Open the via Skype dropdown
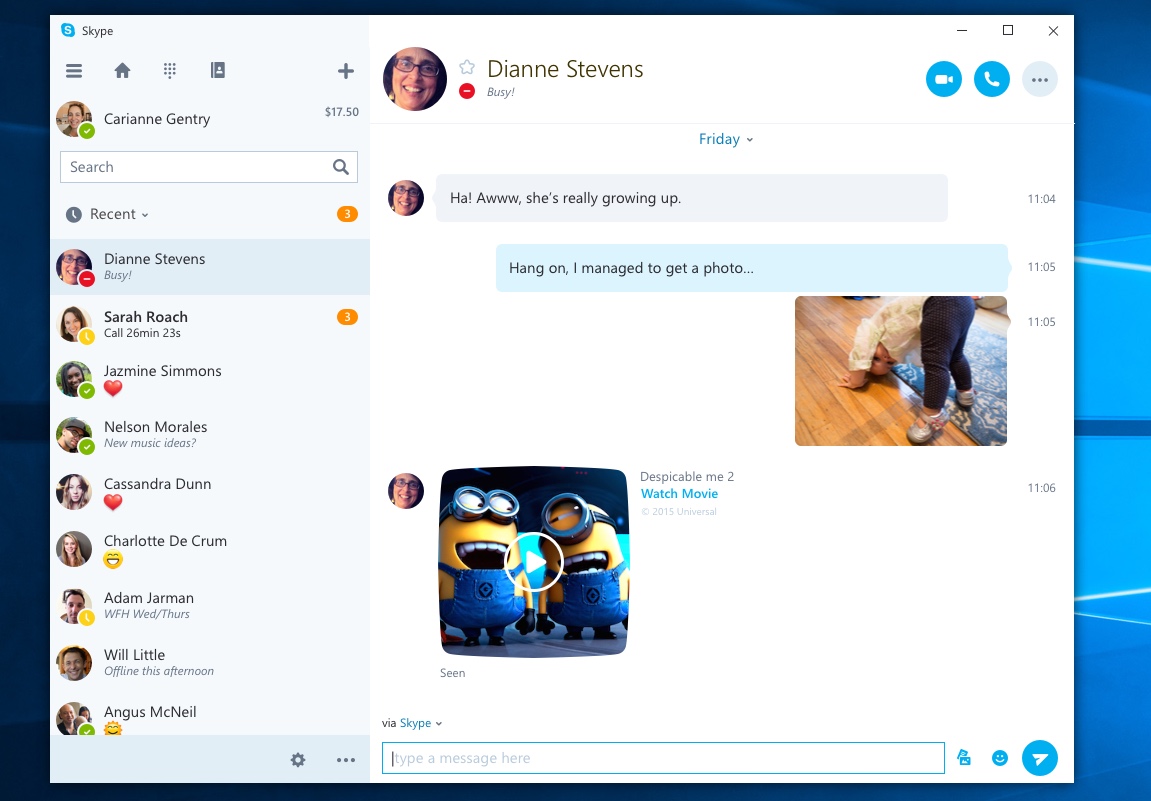This screenshot has width=1151, height=801. coord(421,723)
